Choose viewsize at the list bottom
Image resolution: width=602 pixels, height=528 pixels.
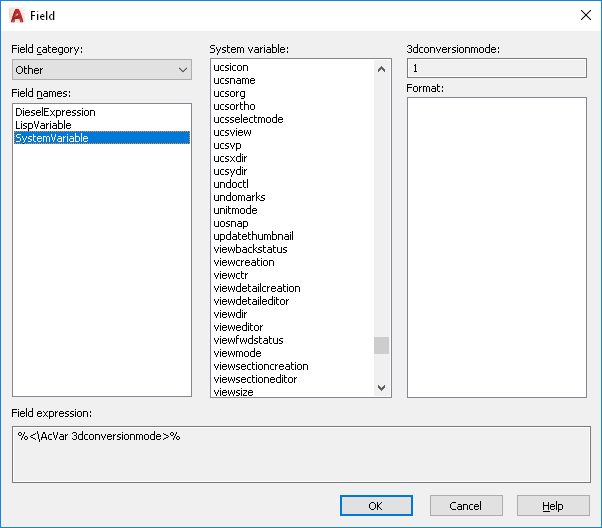point(233,392)
